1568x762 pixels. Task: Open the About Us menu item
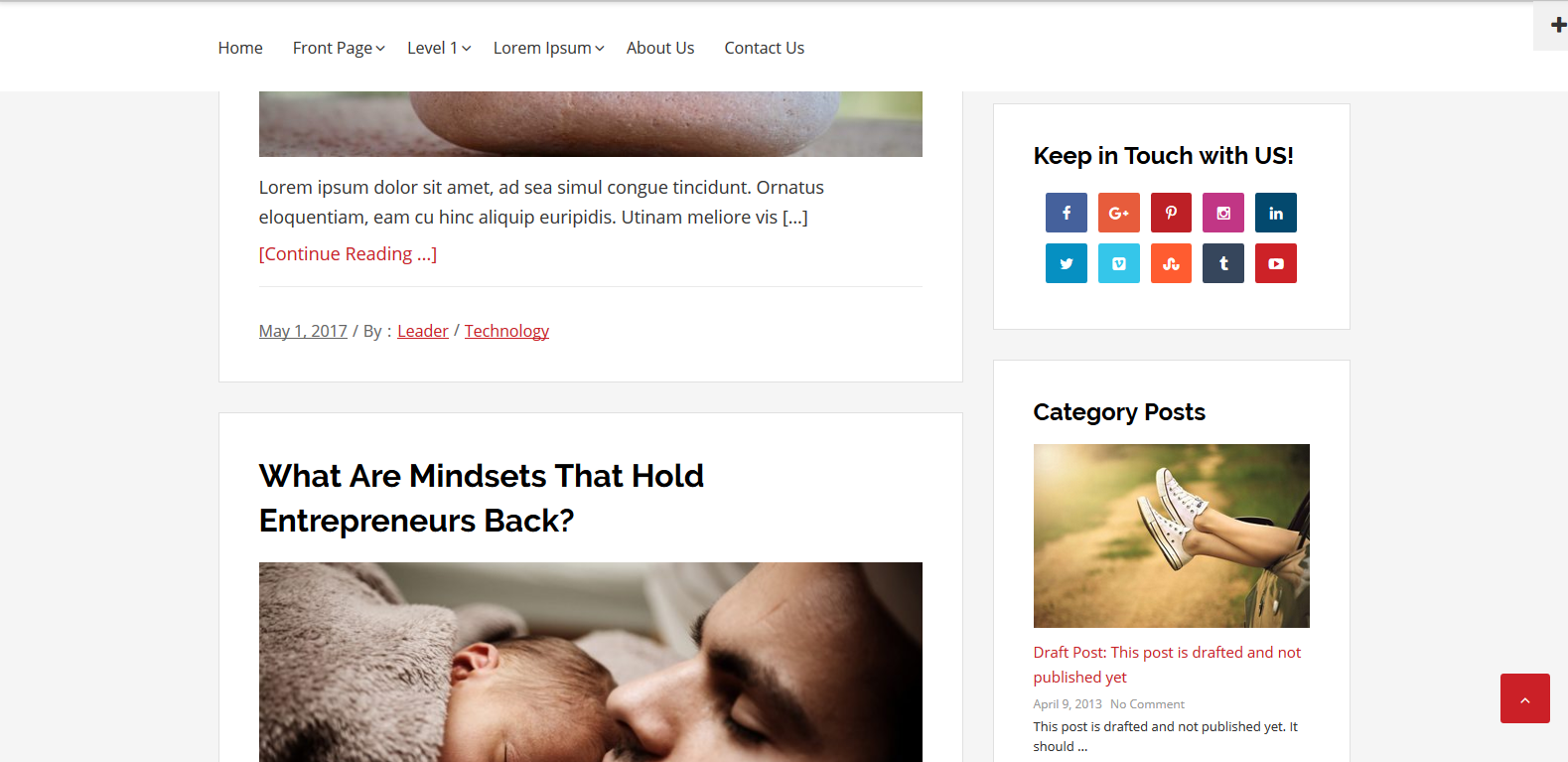pyautogui.click(x=660, y=48)
